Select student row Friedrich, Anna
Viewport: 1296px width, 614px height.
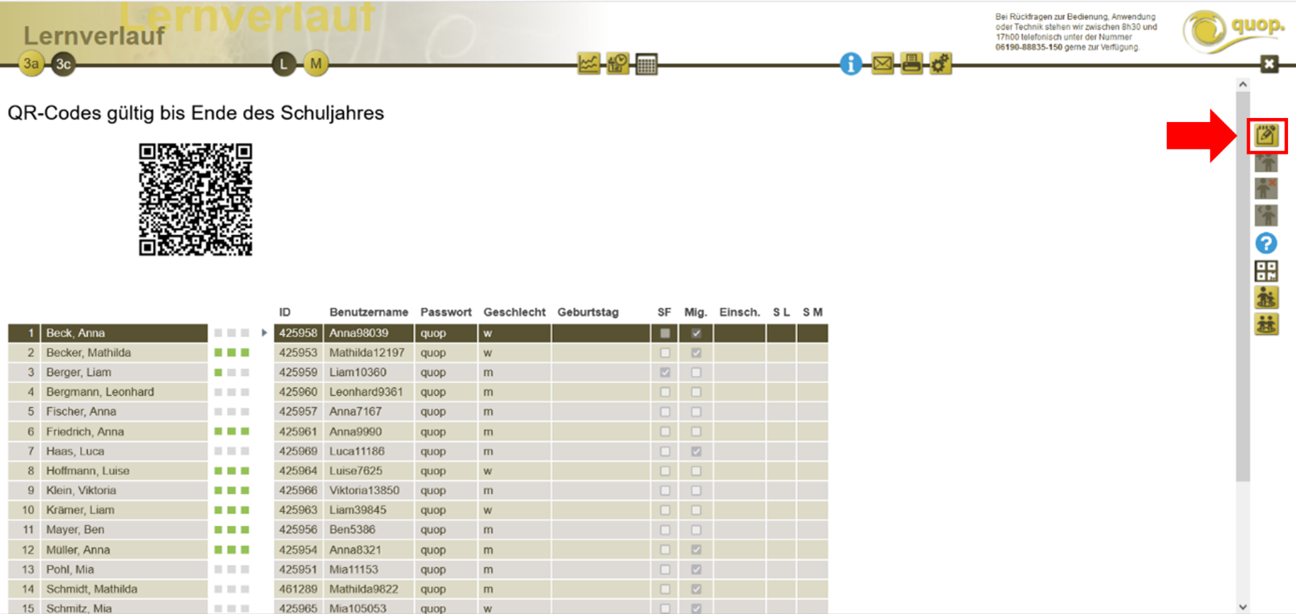106,432
